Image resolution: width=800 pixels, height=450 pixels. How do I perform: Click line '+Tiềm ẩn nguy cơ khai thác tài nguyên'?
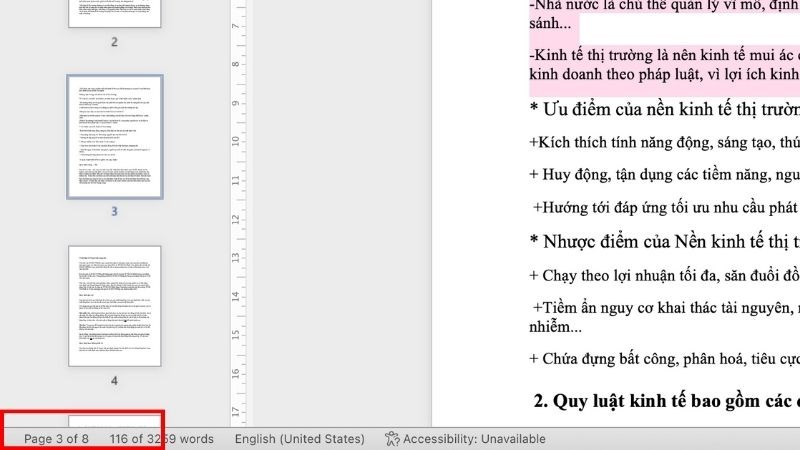click(666, 308)
